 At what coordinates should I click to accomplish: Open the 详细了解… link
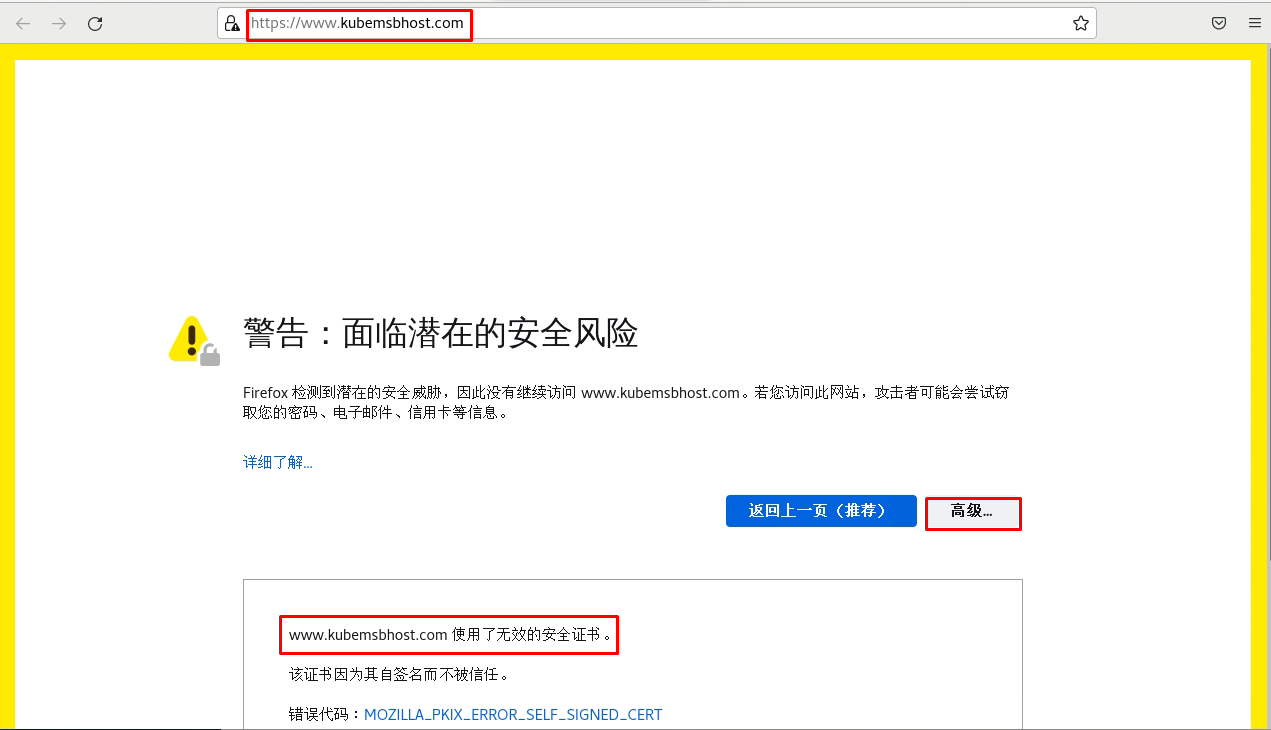click(277, 462)
